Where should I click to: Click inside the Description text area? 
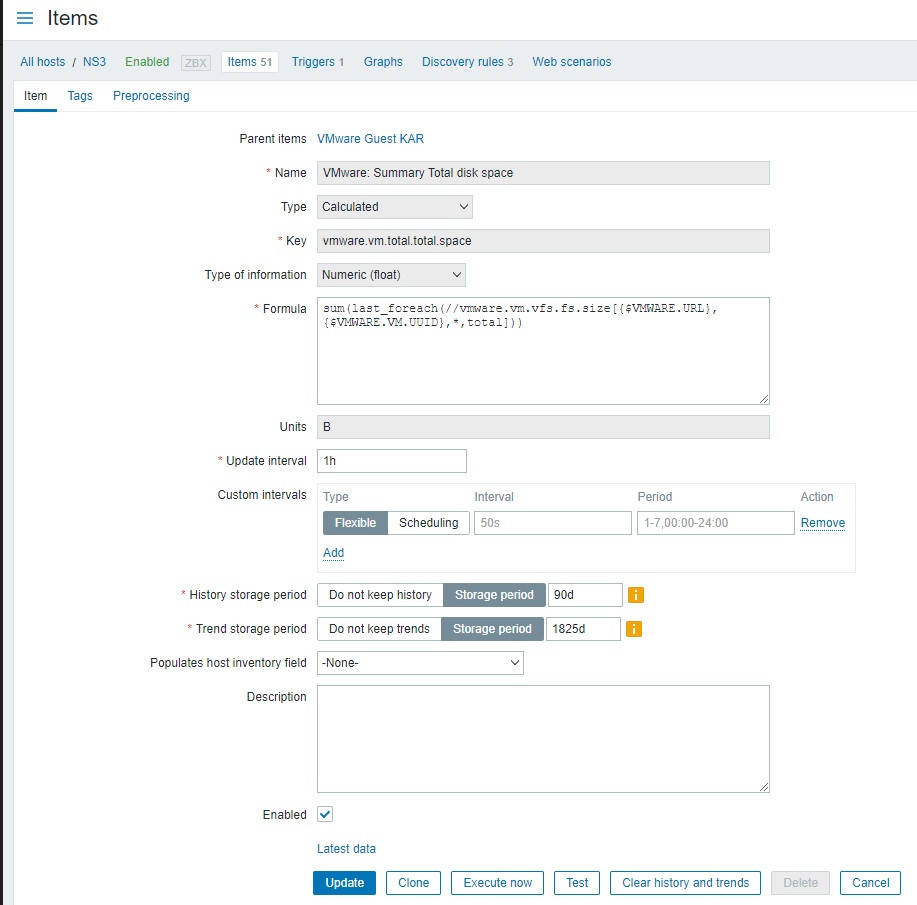pyautogui.click(x=543, y=739)
